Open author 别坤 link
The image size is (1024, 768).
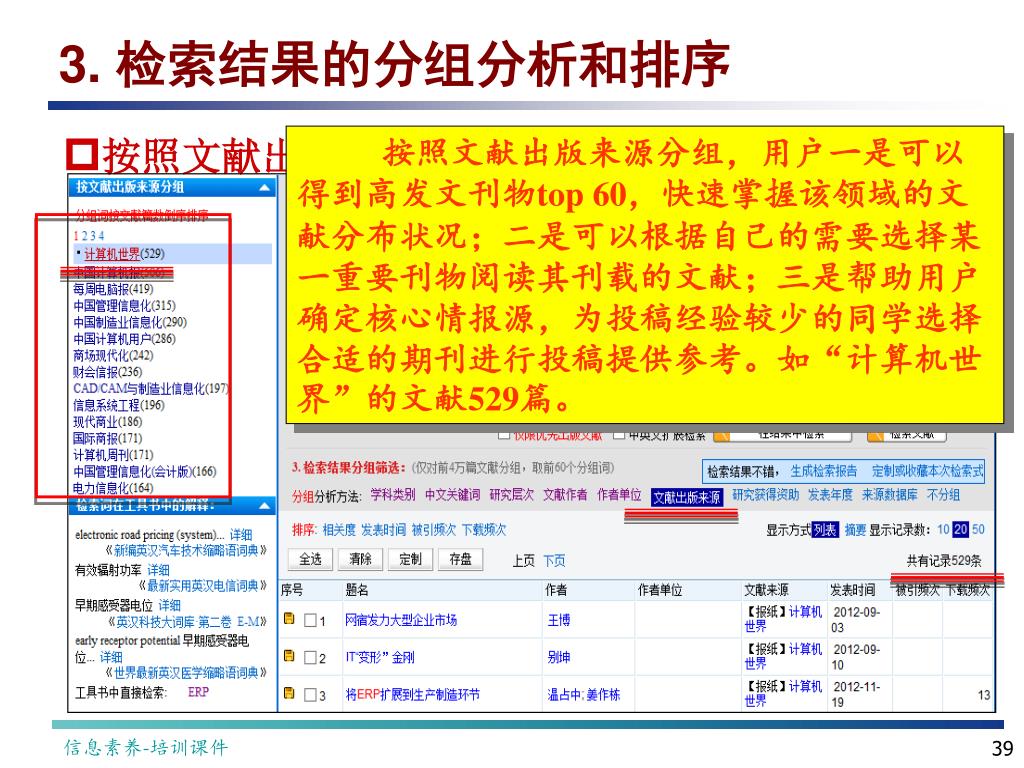558,657
